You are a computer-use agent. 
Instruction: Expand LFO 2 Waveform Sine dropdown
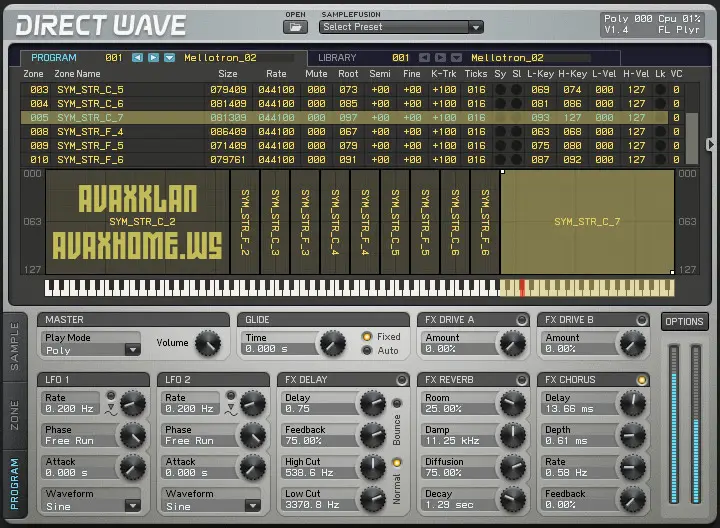(x=253, y=506)
